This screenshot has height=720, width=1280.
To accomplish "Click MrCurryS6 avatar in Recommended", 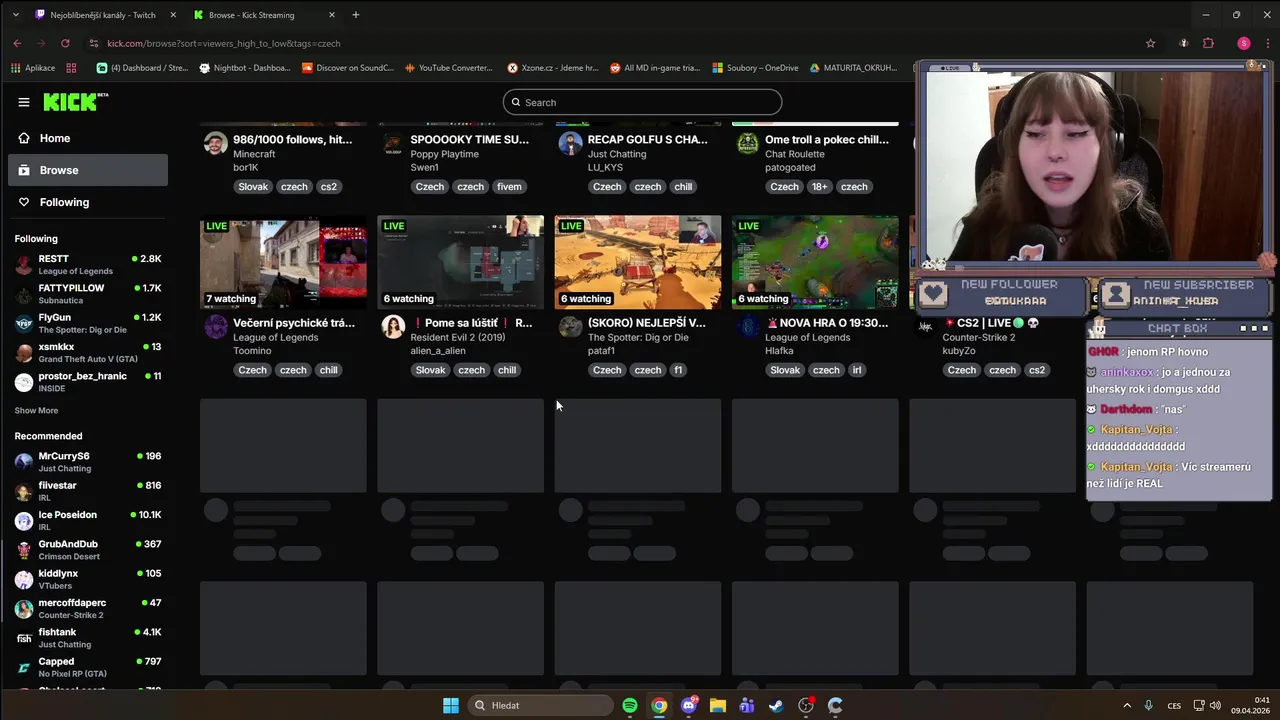I will pyautogui.click(x=24, y=462).
